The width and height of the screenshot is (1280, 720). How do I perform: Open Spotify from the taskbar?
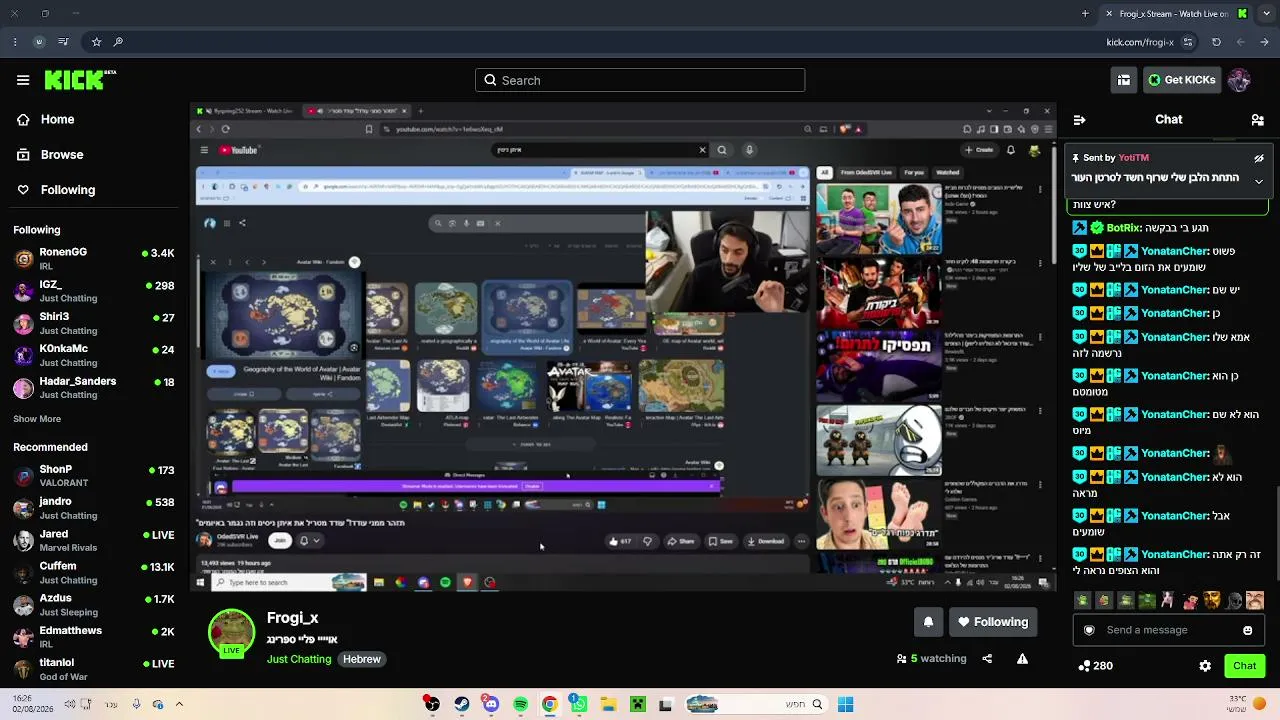520,705
